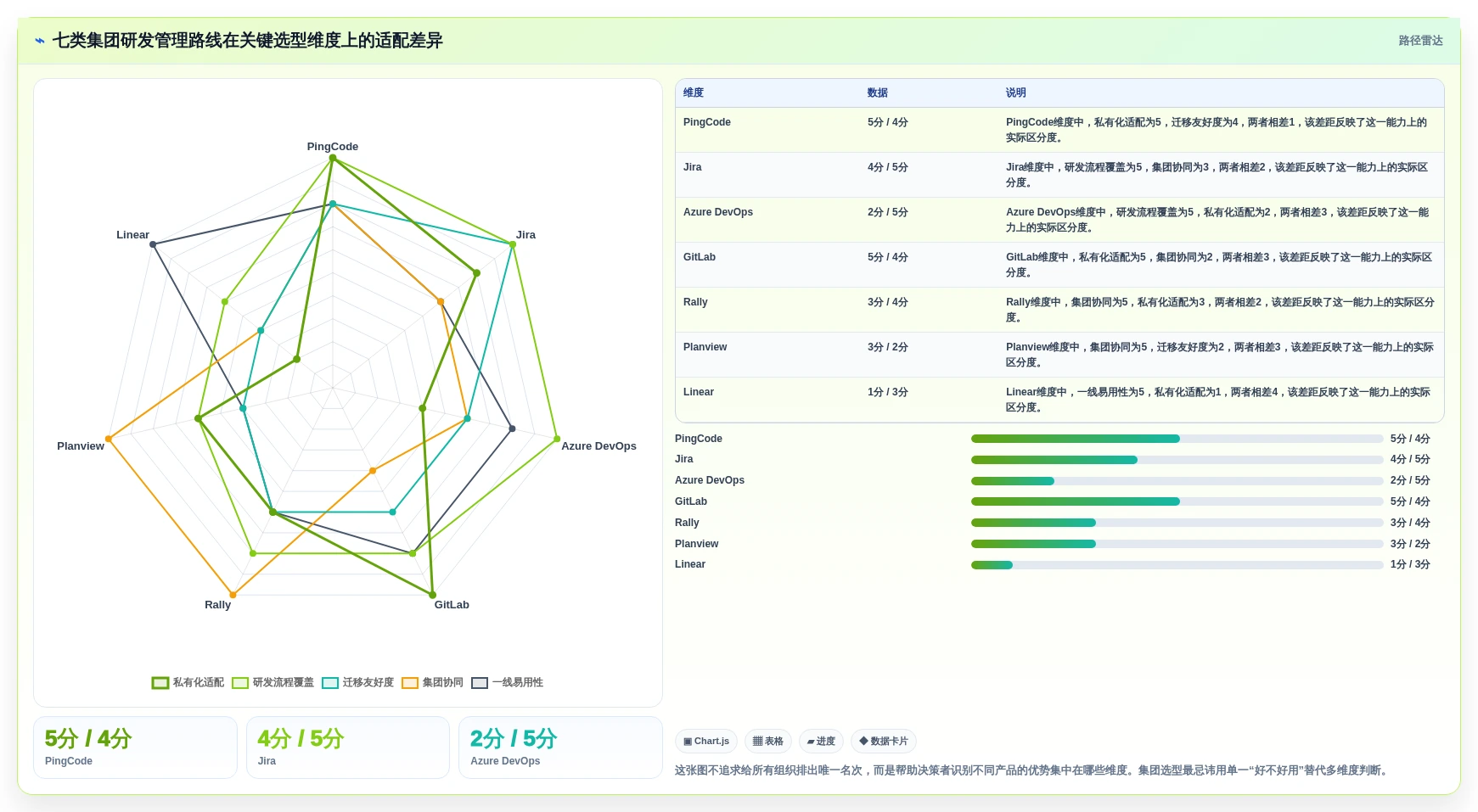1478x812 pixels.
Task: Click the 表格 tag chip
Action: click(x=768, y=741)
